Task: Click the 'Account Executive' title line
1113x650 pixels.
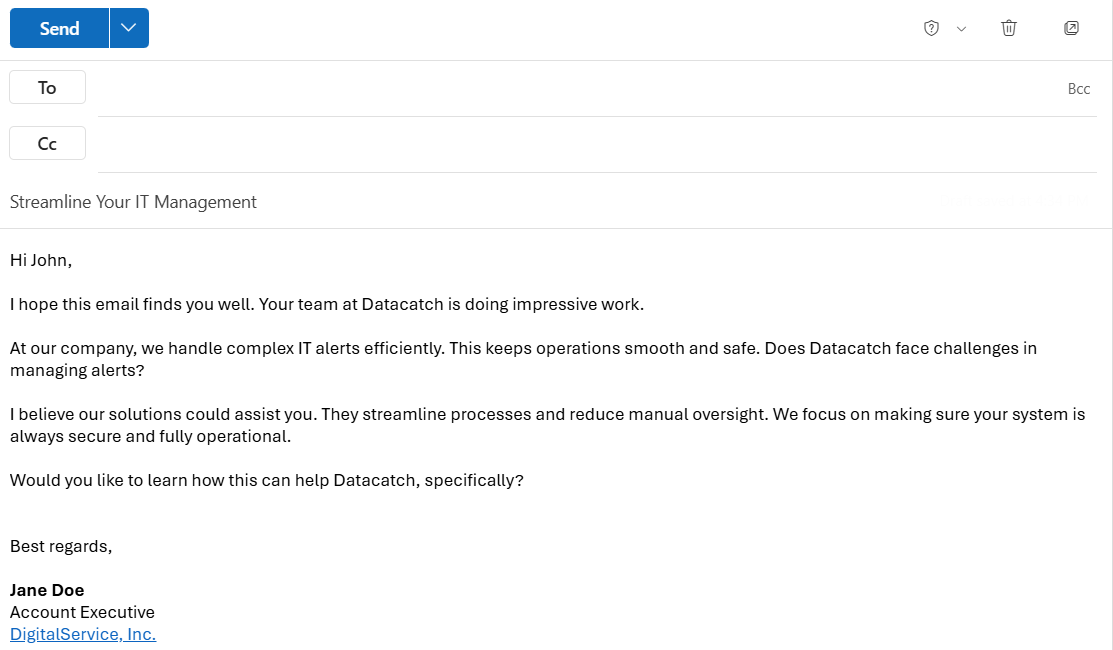Action: (82, 612)
